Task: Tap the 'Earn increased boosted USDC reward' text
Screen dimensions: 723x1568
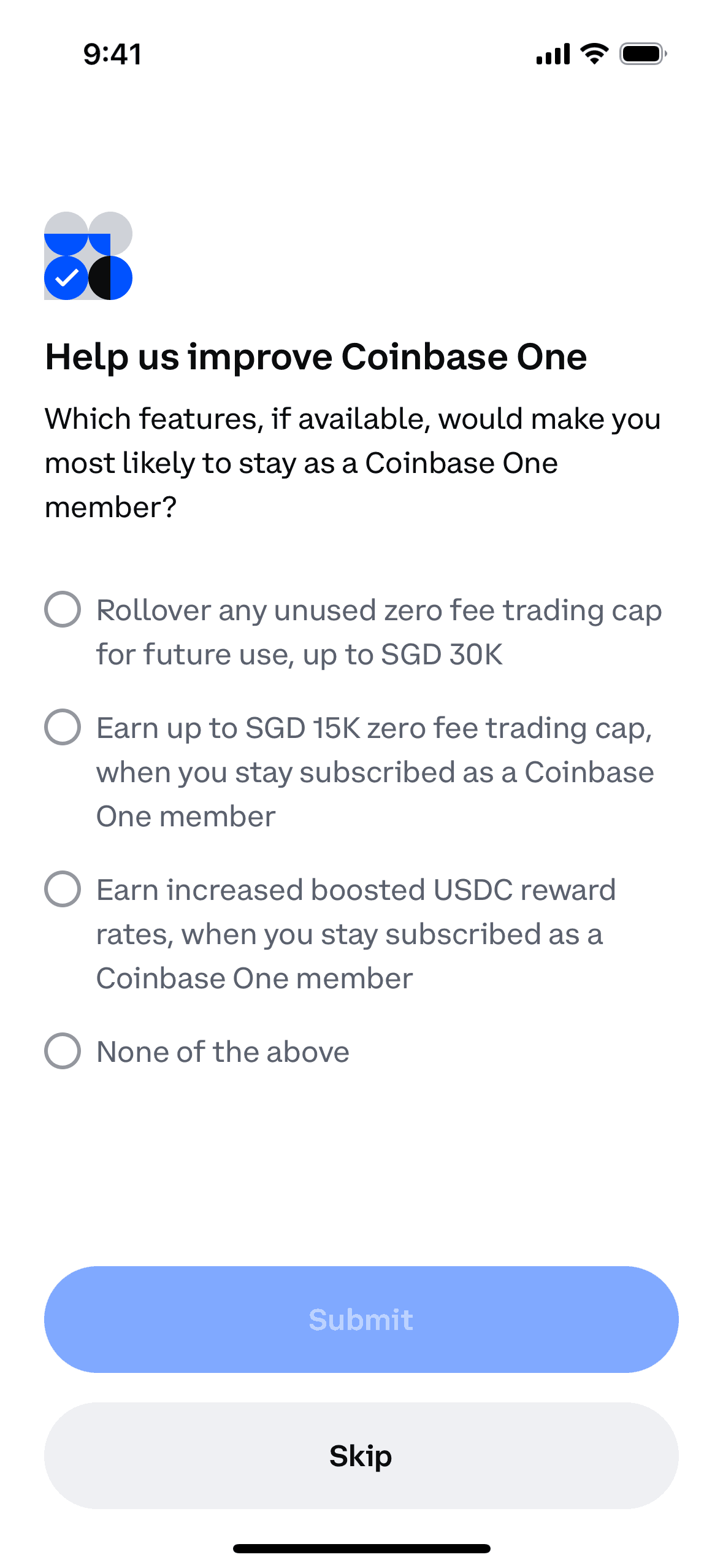Action: (356, 934)
